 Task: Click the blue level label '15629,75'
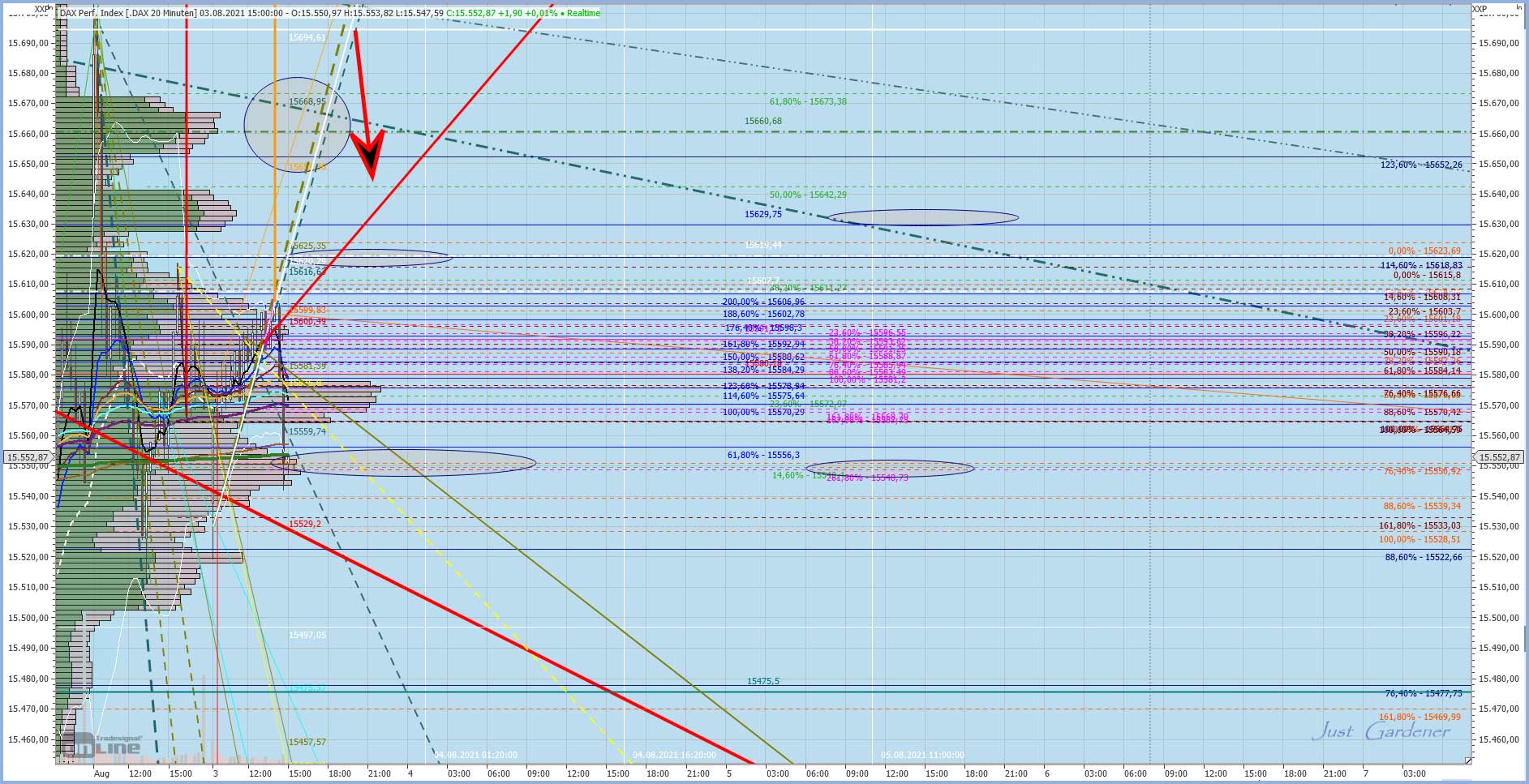click(x=763, y=214)
